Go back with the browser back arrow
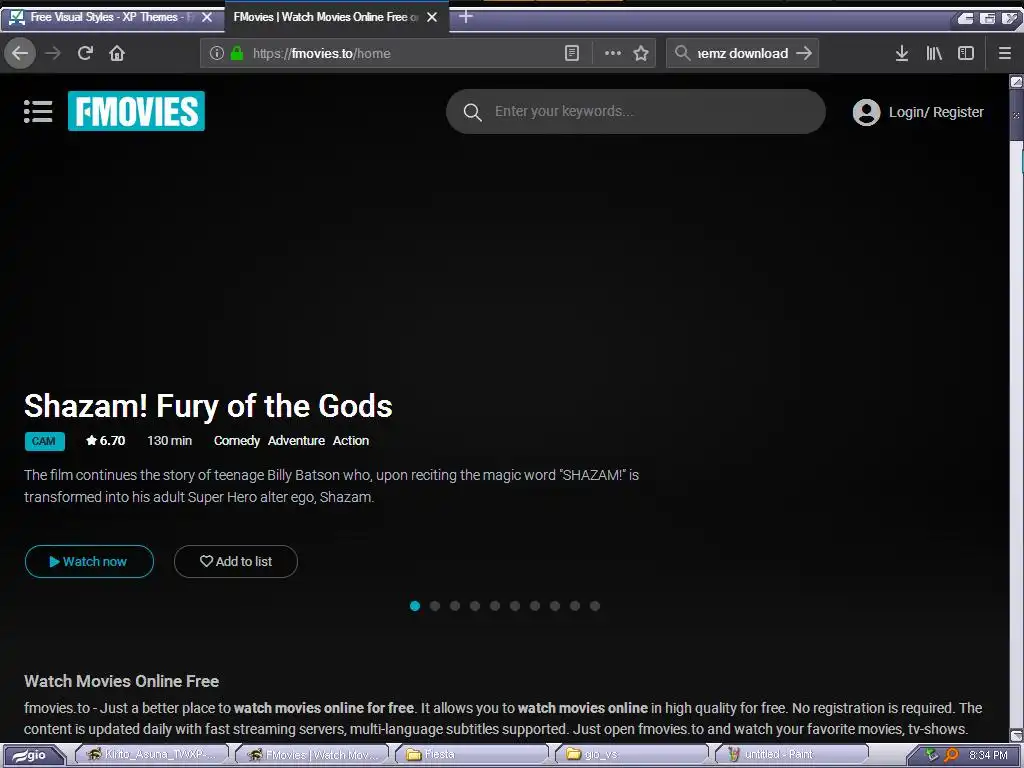This screenshot has height=768, width=1024. coord(20,54)
